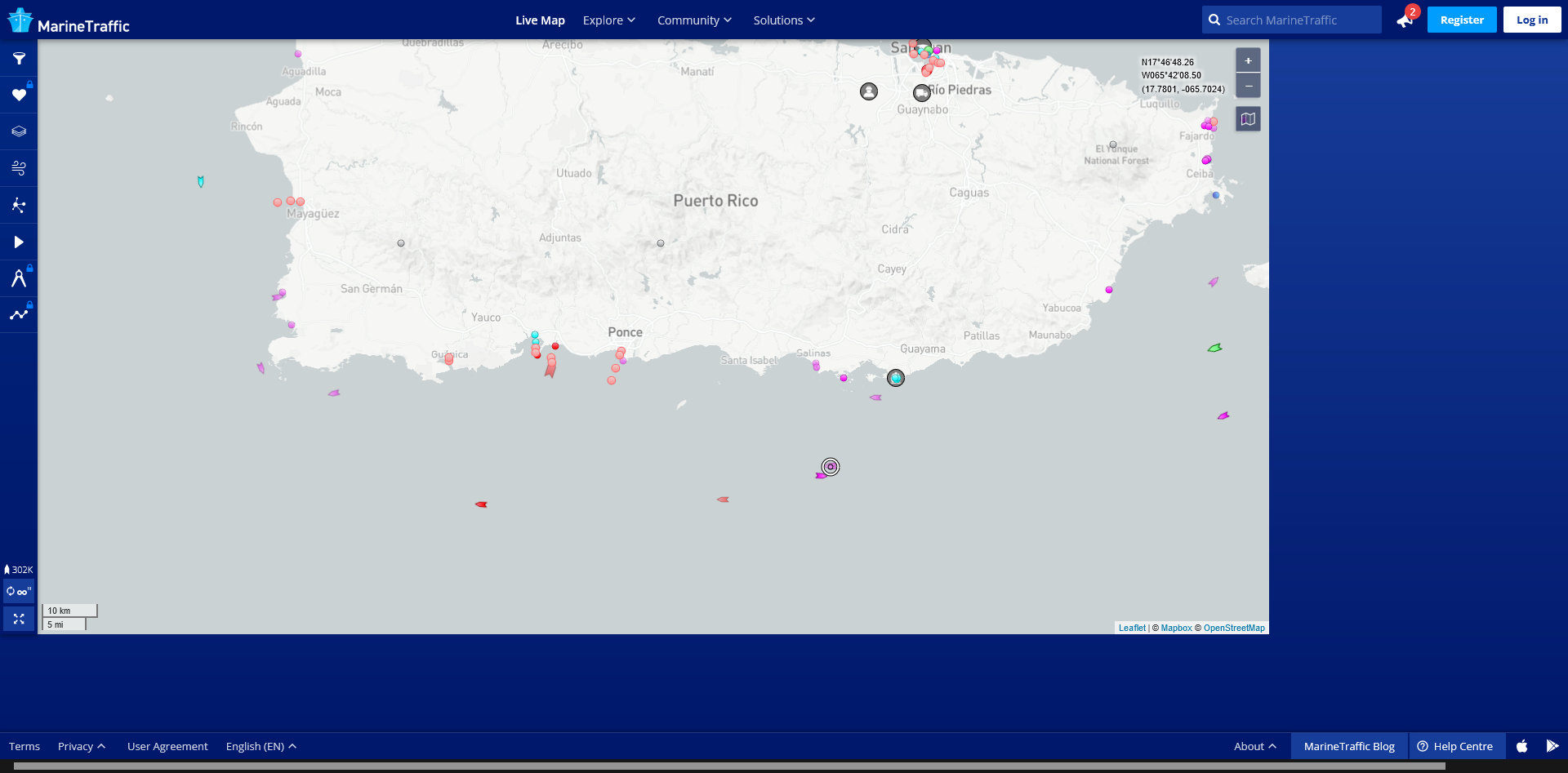Open the vessel filter funnel icon
Image resolution: width=1568 pixels, height=773 pixels.
(19, 59)
